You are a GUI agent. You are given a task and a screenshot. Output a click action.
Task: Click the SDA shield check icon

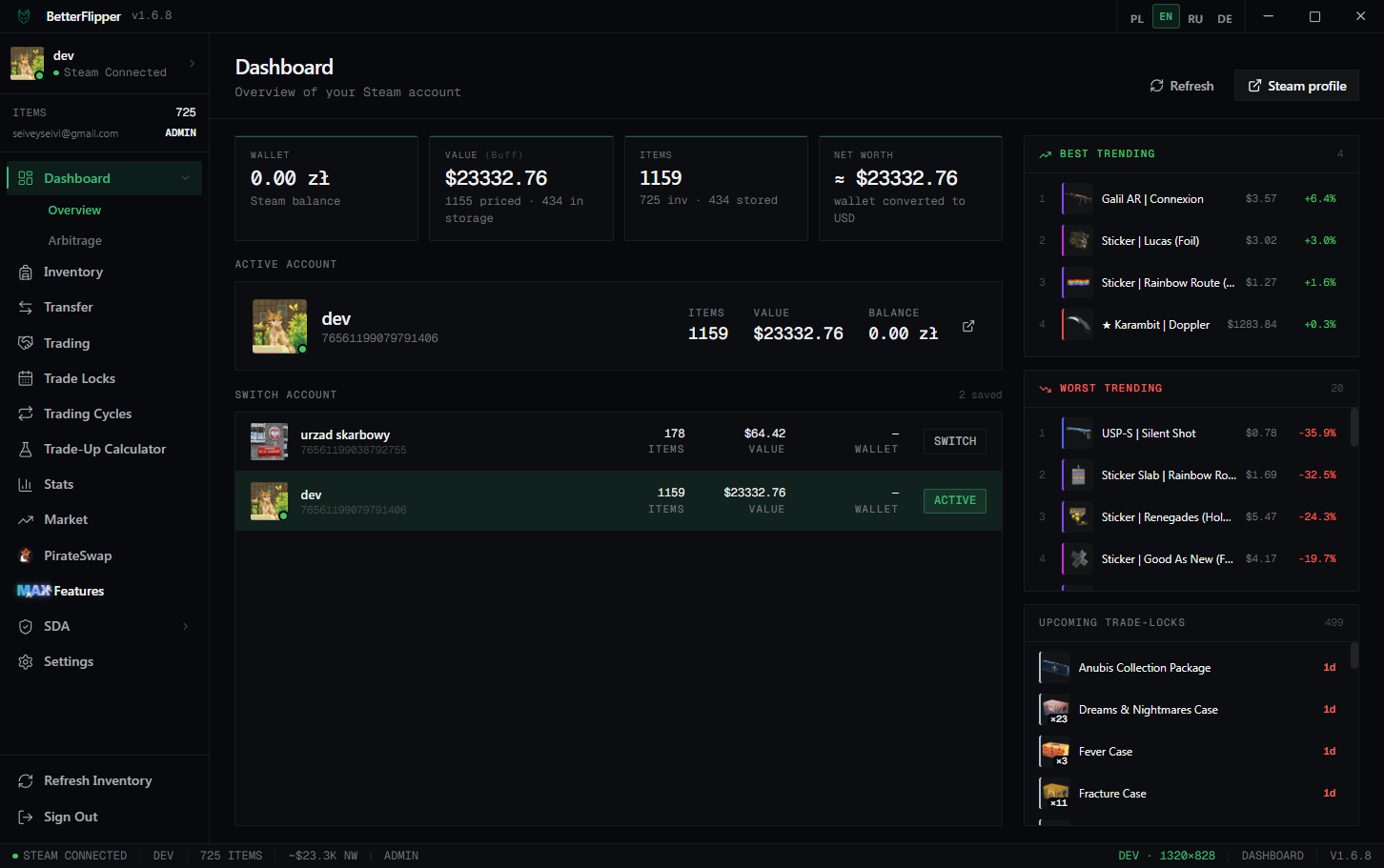point(26,626)
